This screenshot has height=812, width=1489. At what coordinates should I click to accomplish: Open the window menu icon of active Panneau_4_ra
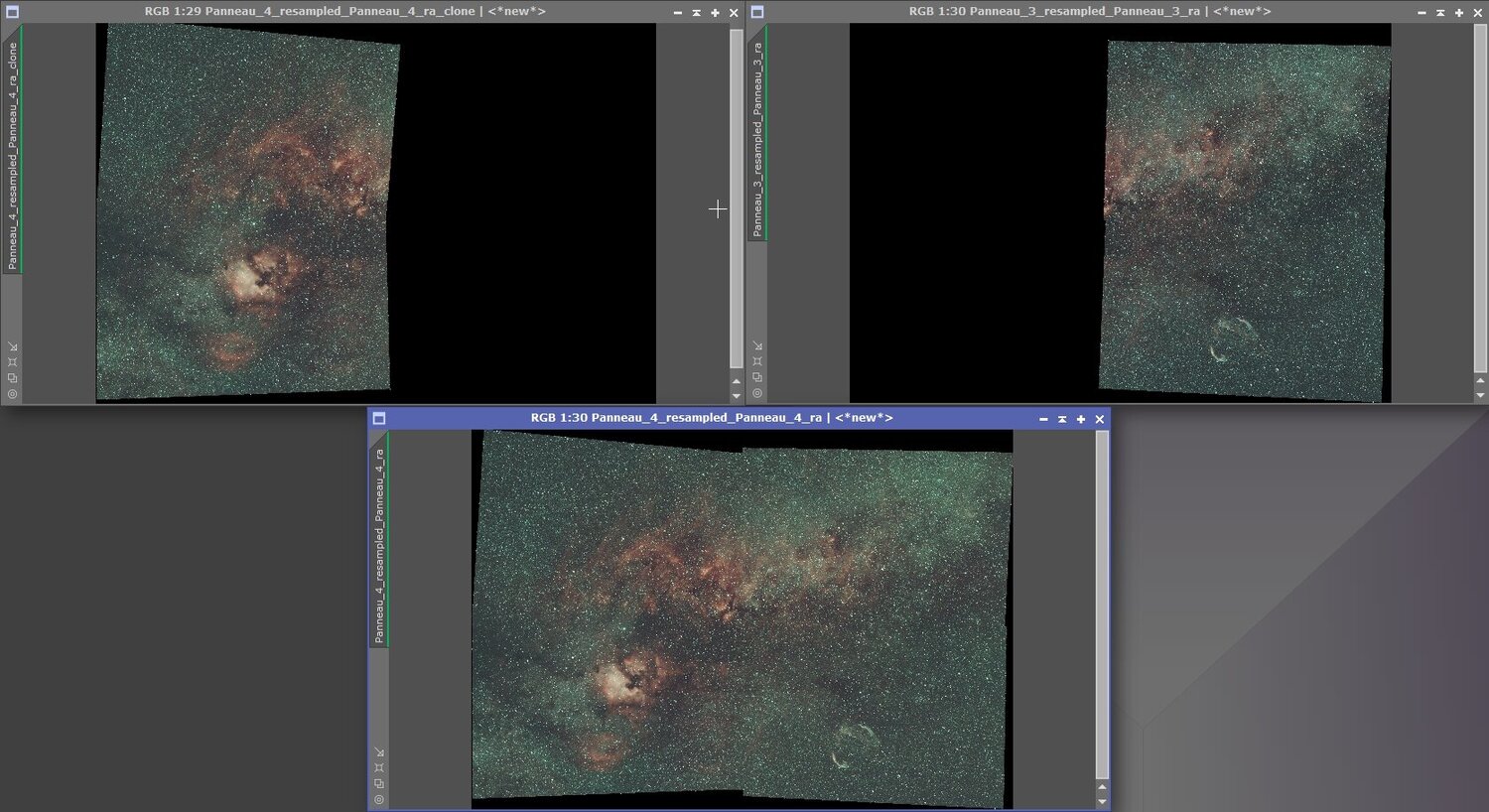pos(379,419)
